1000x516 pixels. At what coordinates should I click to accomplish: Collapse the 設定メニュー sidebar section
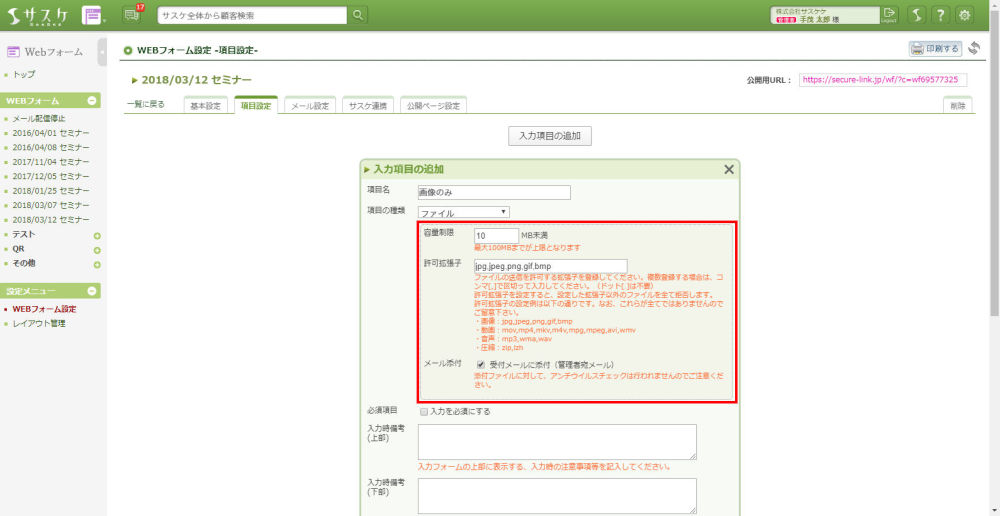(x=93, y=291)
